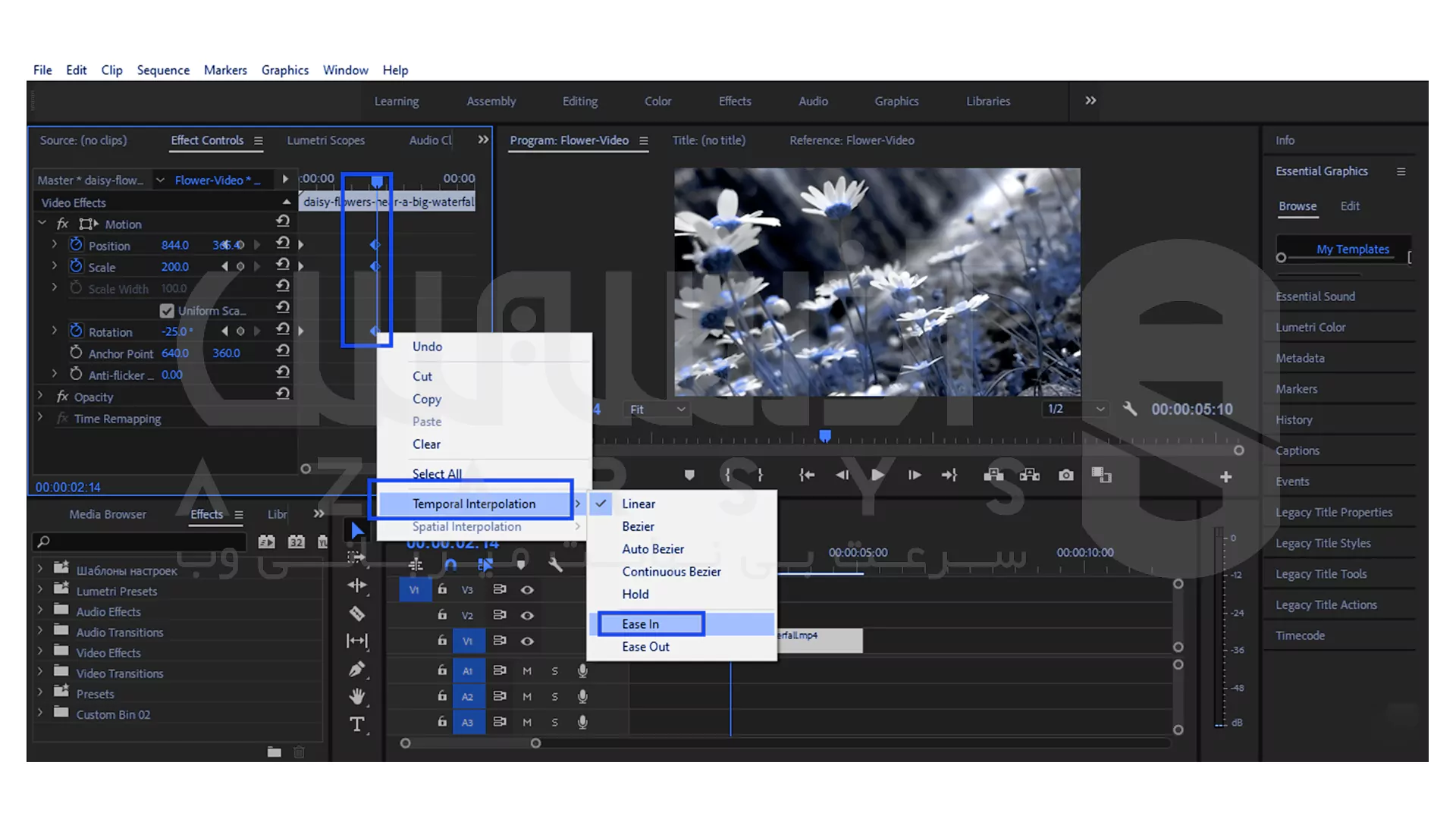Screen dimensions: 1456x819
Task: Expand the Opacity effect properties
Action: point(40,396)
